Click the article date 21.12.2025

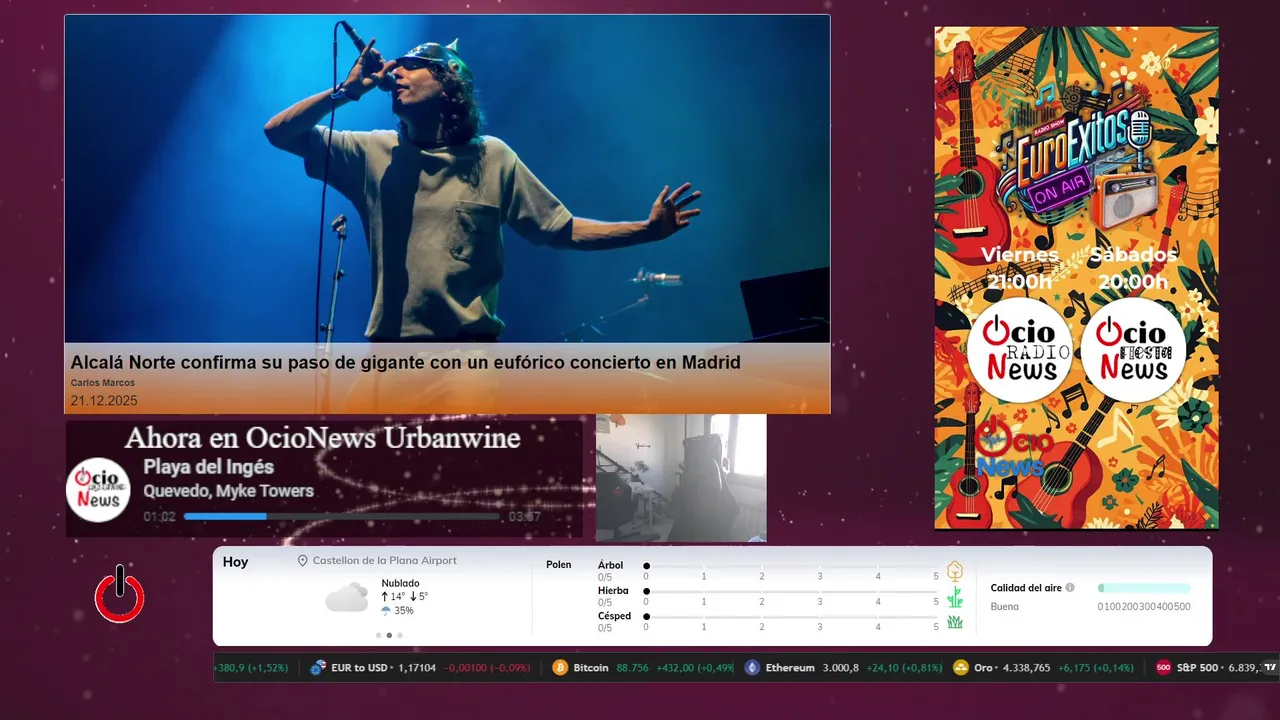pos(104,401)
